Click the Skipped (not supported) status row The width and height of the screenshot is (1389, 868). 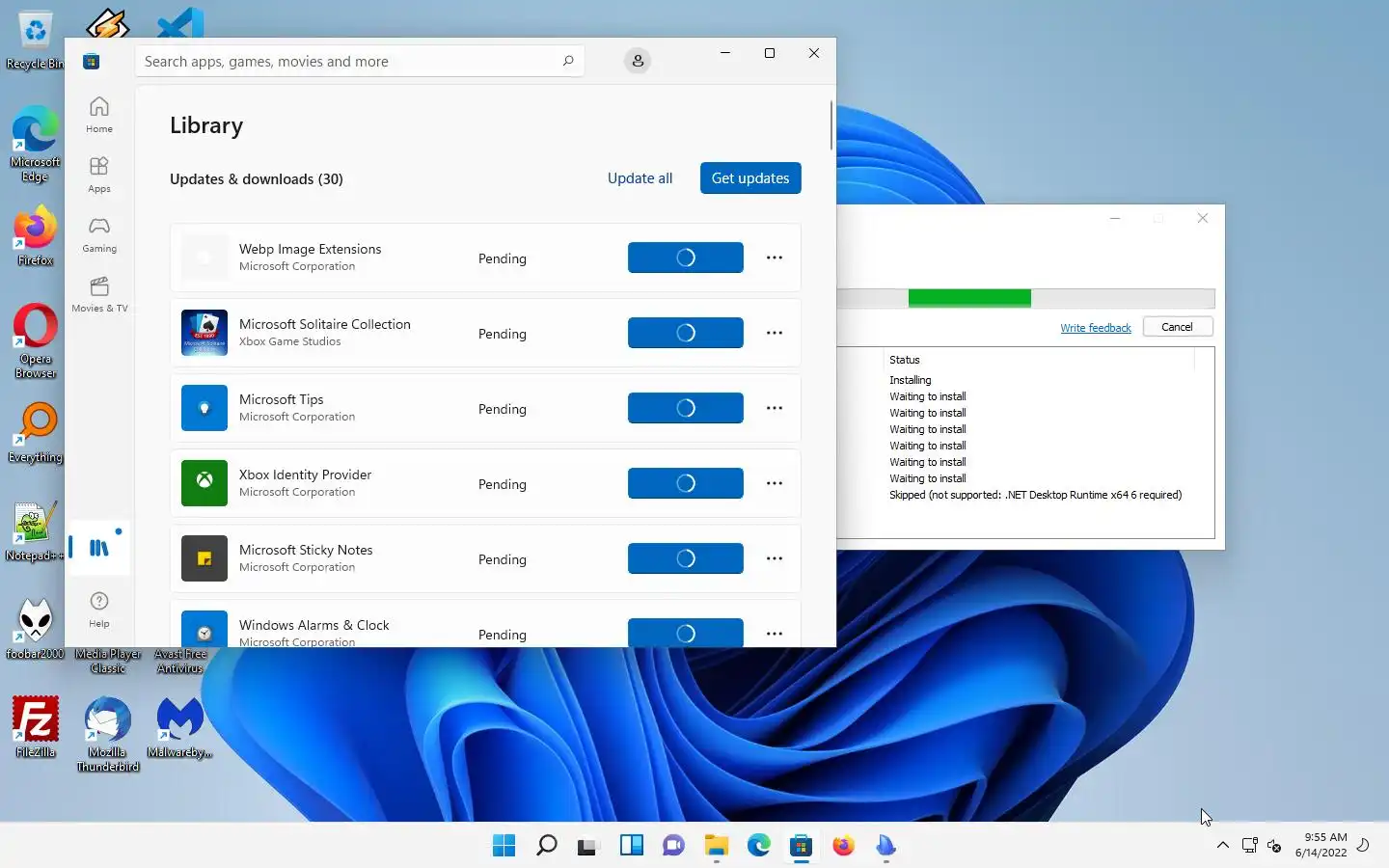(1035, 495)
